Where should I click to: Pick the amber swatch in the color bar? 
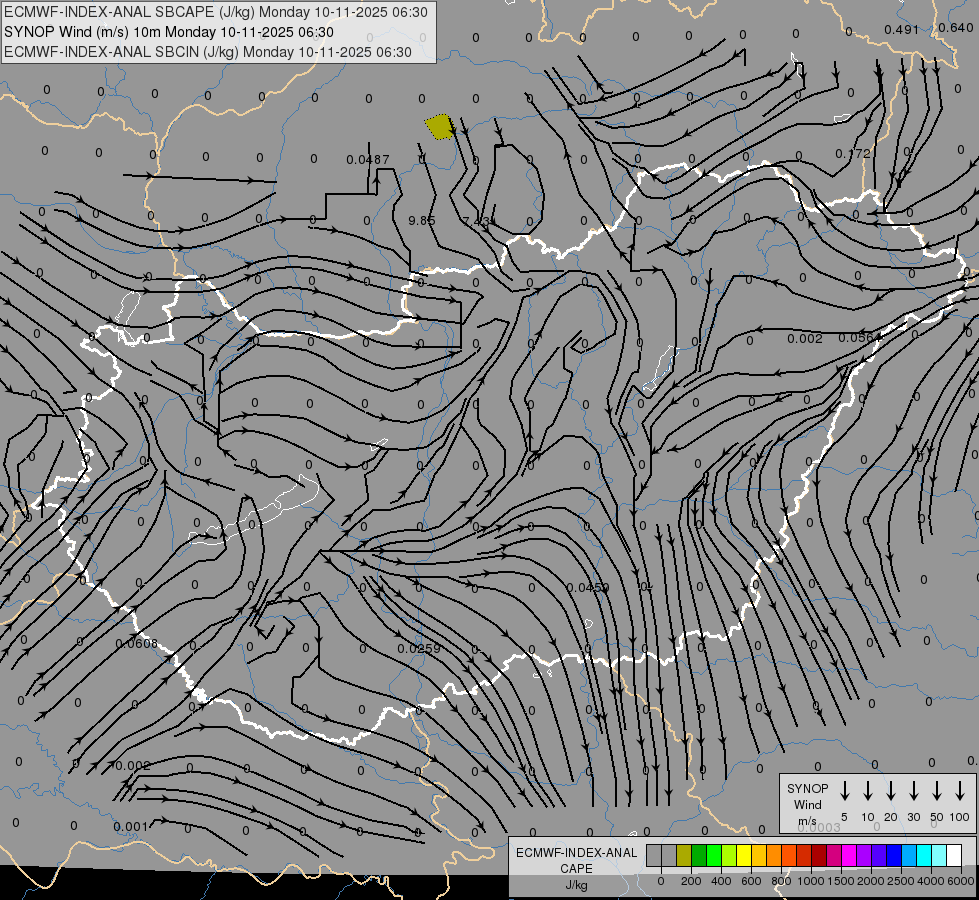(759, 855)
